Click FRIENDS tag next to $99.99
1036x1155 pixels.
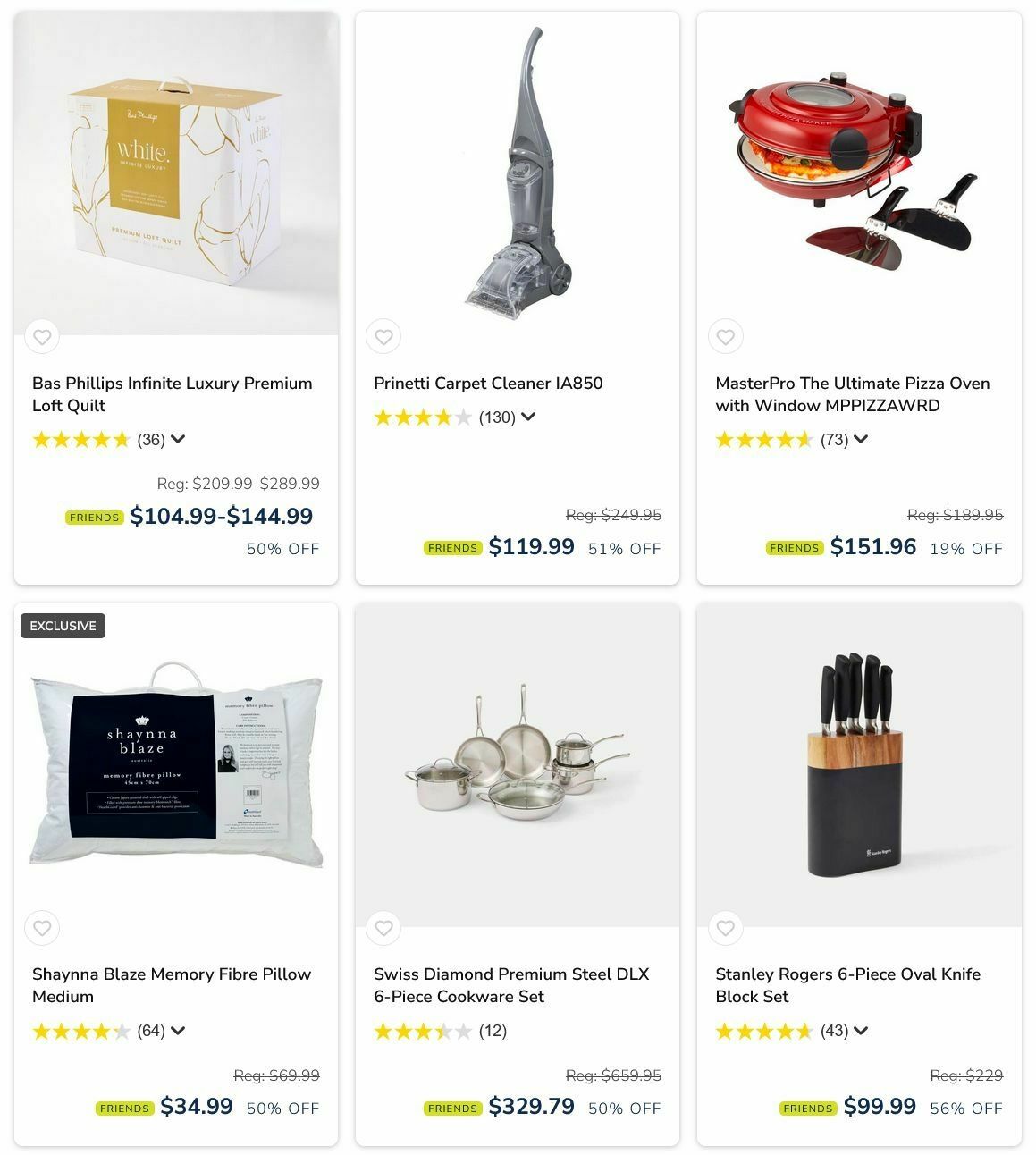point(808,1109)
